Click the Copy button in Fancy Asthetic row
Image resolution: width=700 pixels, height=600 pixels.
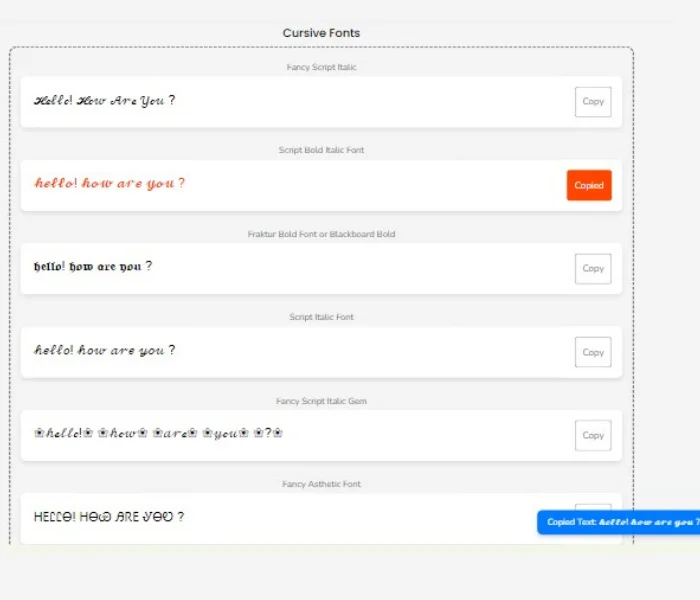point(593,507)
